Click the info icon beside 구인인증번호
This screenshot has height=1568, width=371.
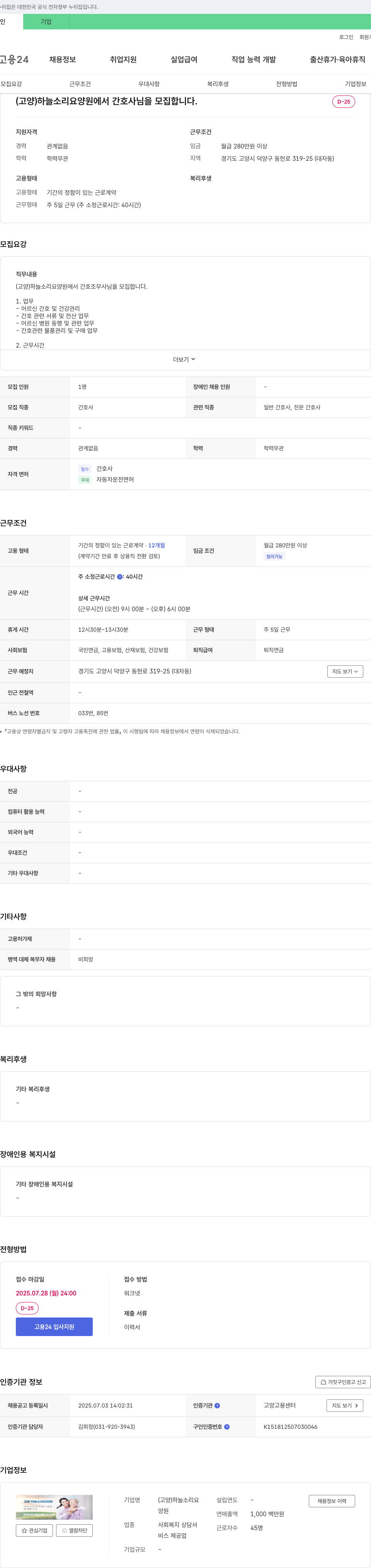coord(227,1427)
